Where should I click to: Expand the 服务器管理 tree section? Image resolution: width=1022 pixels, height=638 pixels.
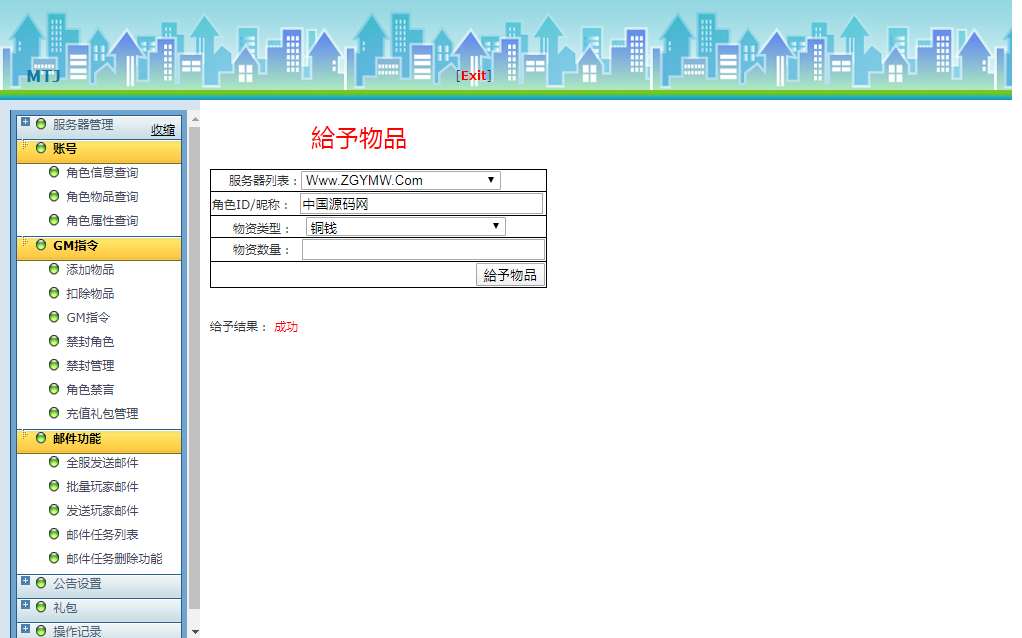(x=26, y=124)
